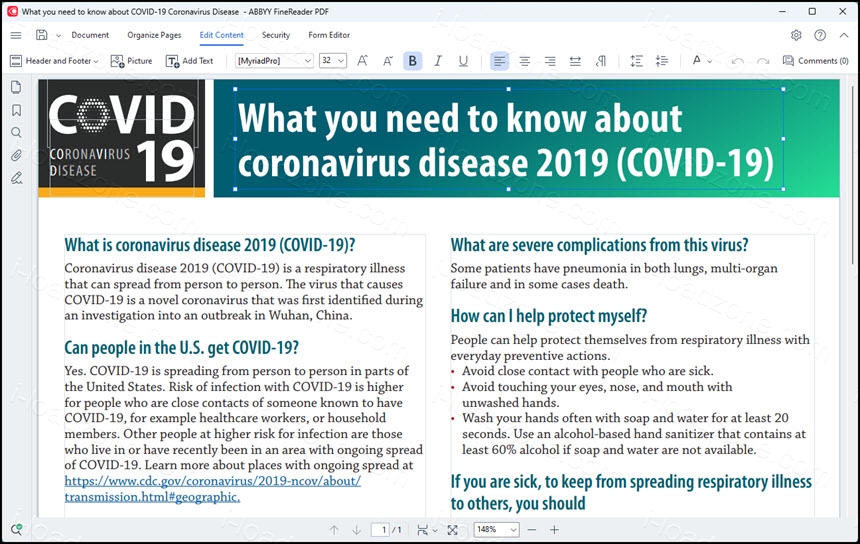The width and height of the screenshot is (860, 544).
Task: Toggle Underline formatting
Action: [x=463, y=61]
